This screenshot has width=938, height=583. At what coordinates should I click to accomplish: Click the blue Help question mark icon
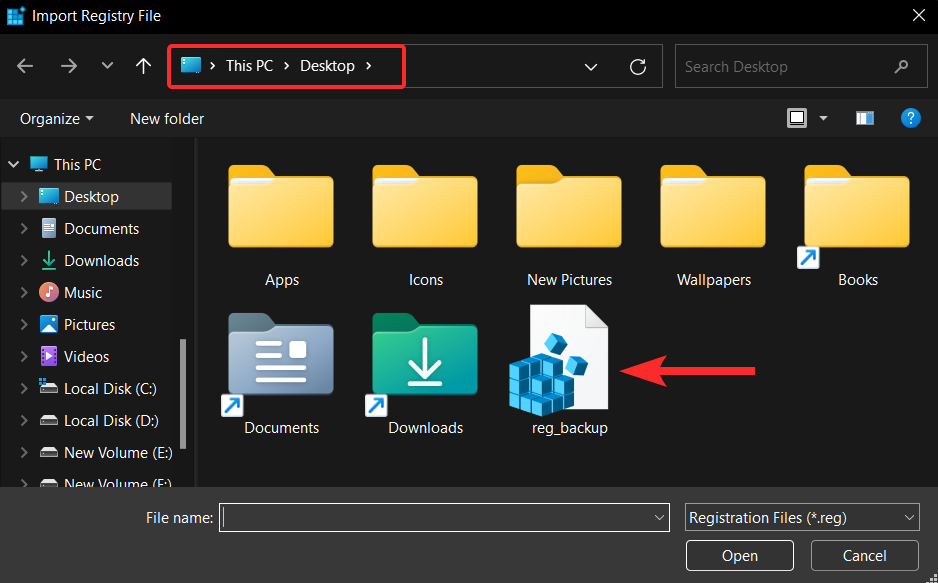point(910,118)
